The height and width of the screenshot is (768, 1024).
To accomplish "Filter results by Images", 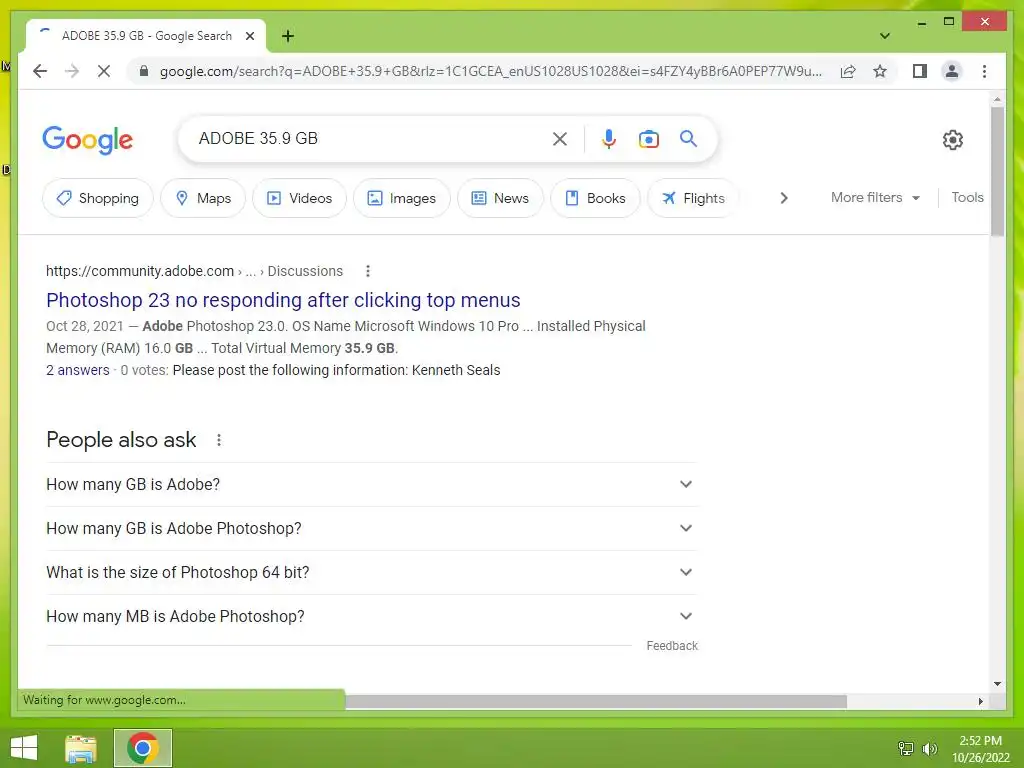I will [402, 198].
